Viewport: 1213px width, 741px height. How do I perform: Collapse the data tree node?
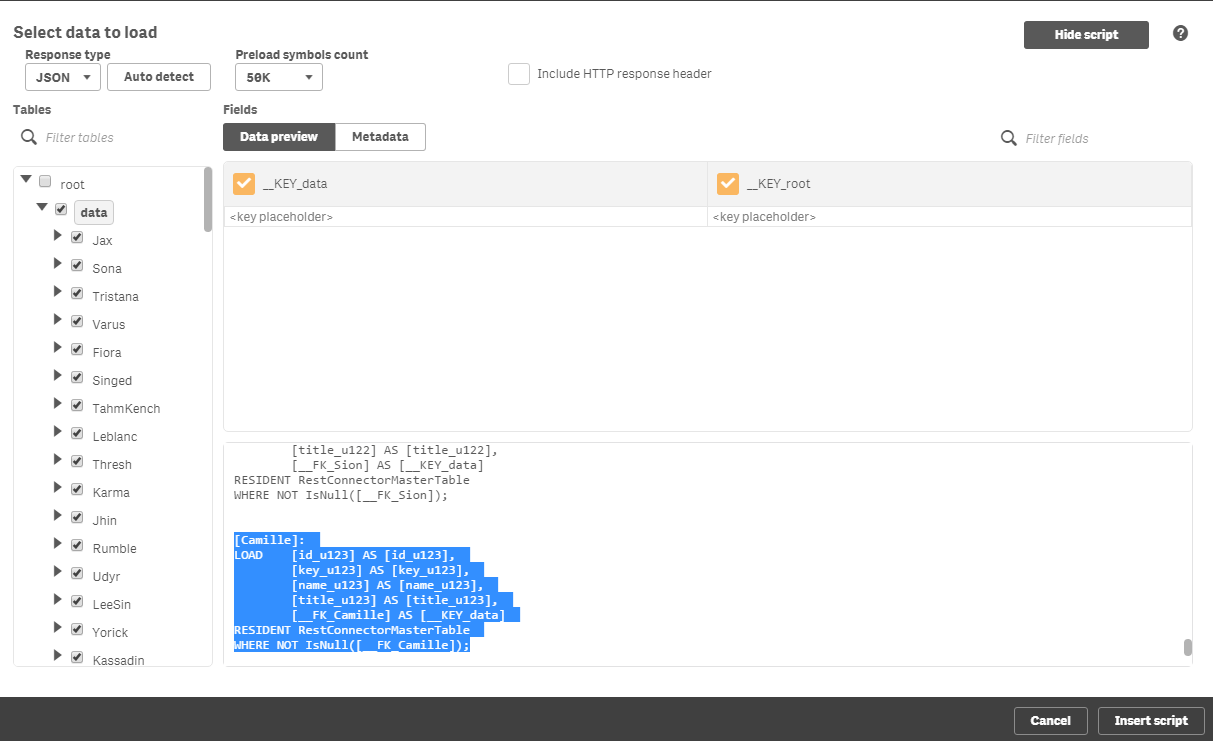click(42, 207)
